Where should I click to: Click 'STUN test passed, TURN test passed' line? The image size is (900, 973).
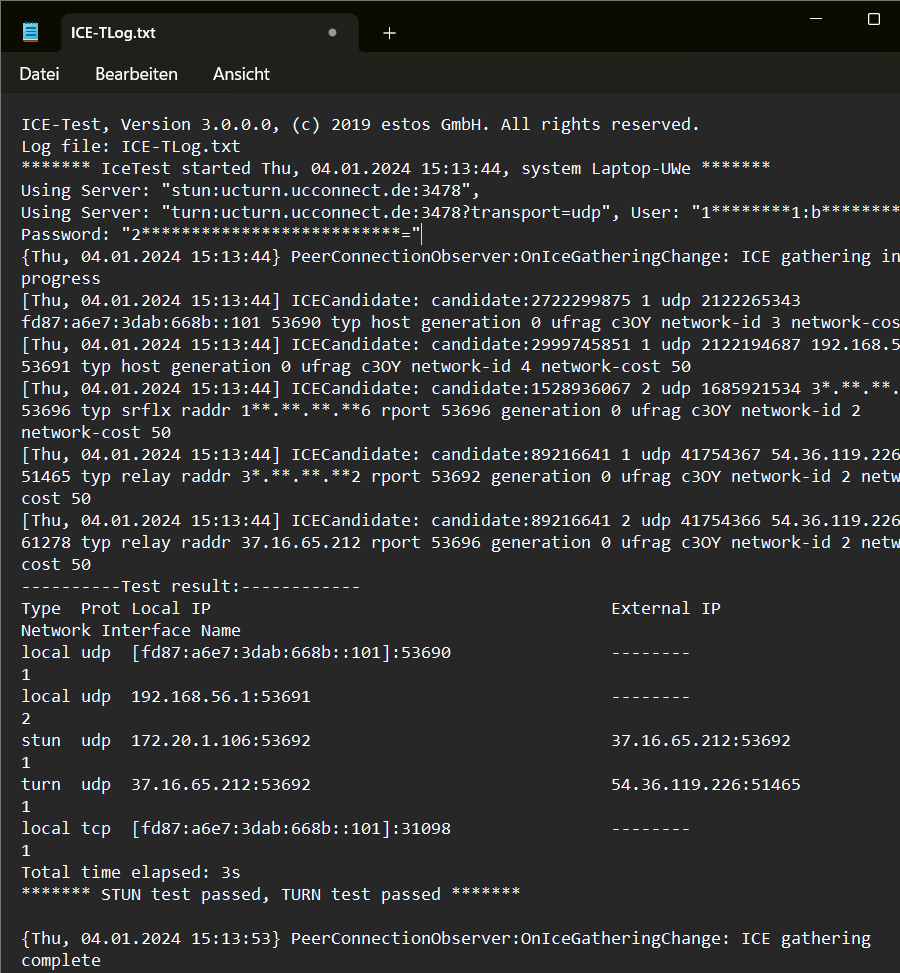pos(270,894)
